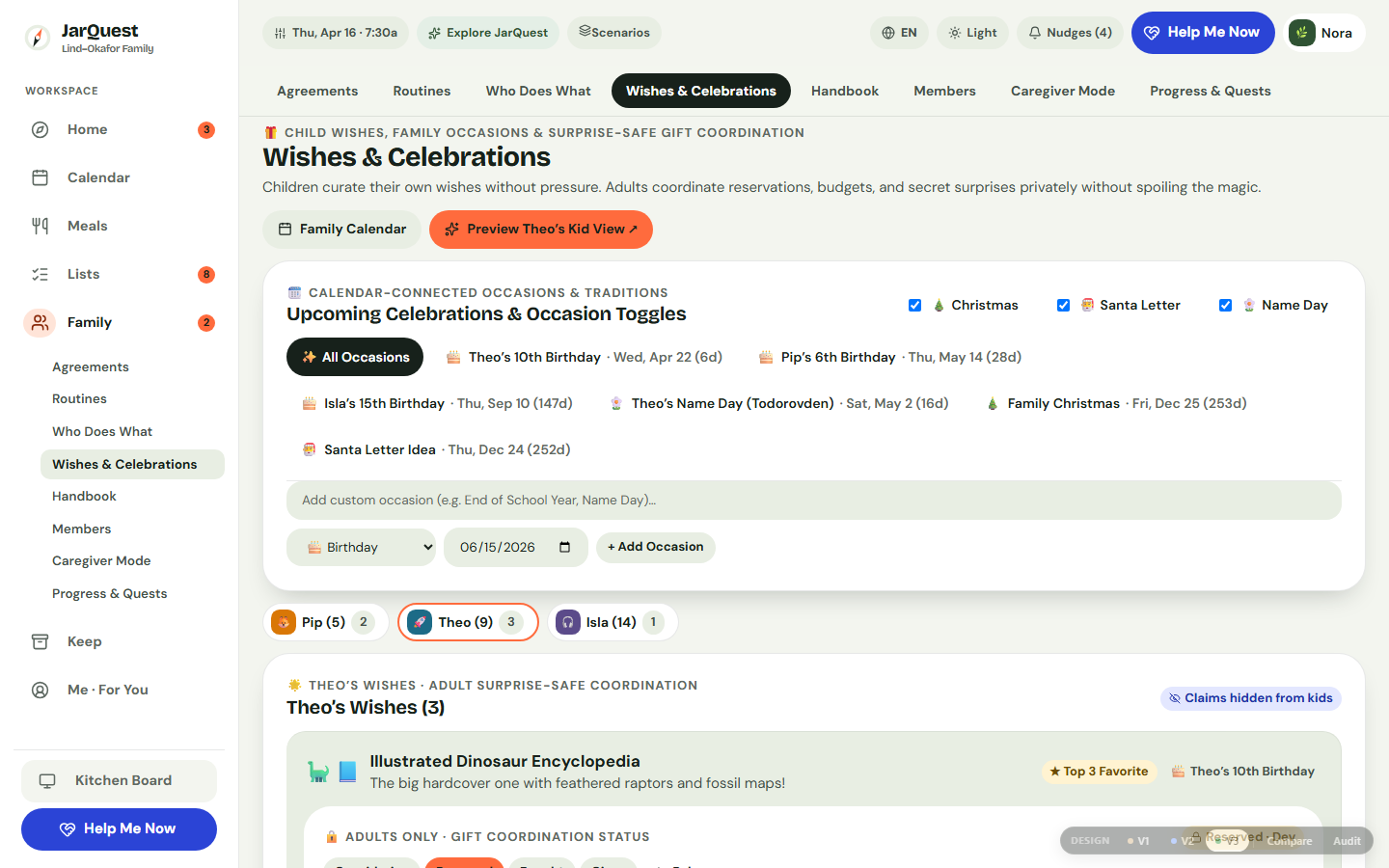Switch to the Routines tab
The width and height of the screenshot is (1389, 868).
click(x=422, y=91)
